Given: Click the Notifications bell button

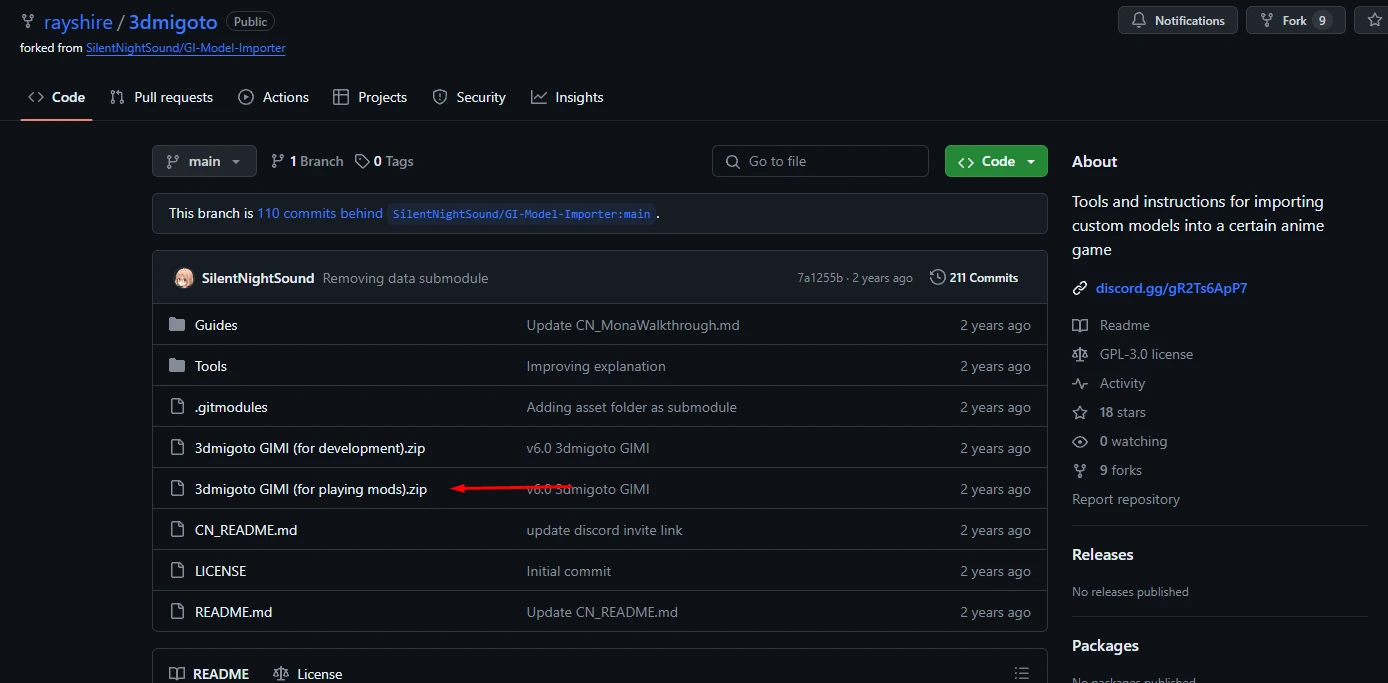Looking at the screenshot, I should [1178, 20].
